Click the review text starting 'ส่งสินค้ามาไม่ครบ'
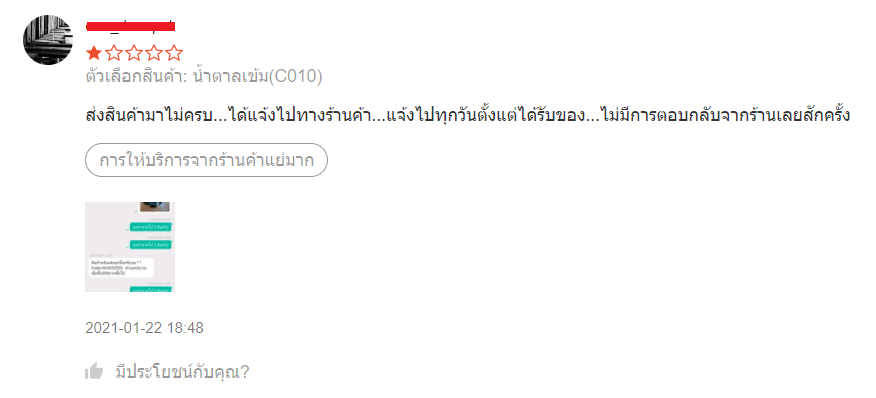The height and width of the screenshot is (398, 876). pyautogui.click(x=467, y=116)
